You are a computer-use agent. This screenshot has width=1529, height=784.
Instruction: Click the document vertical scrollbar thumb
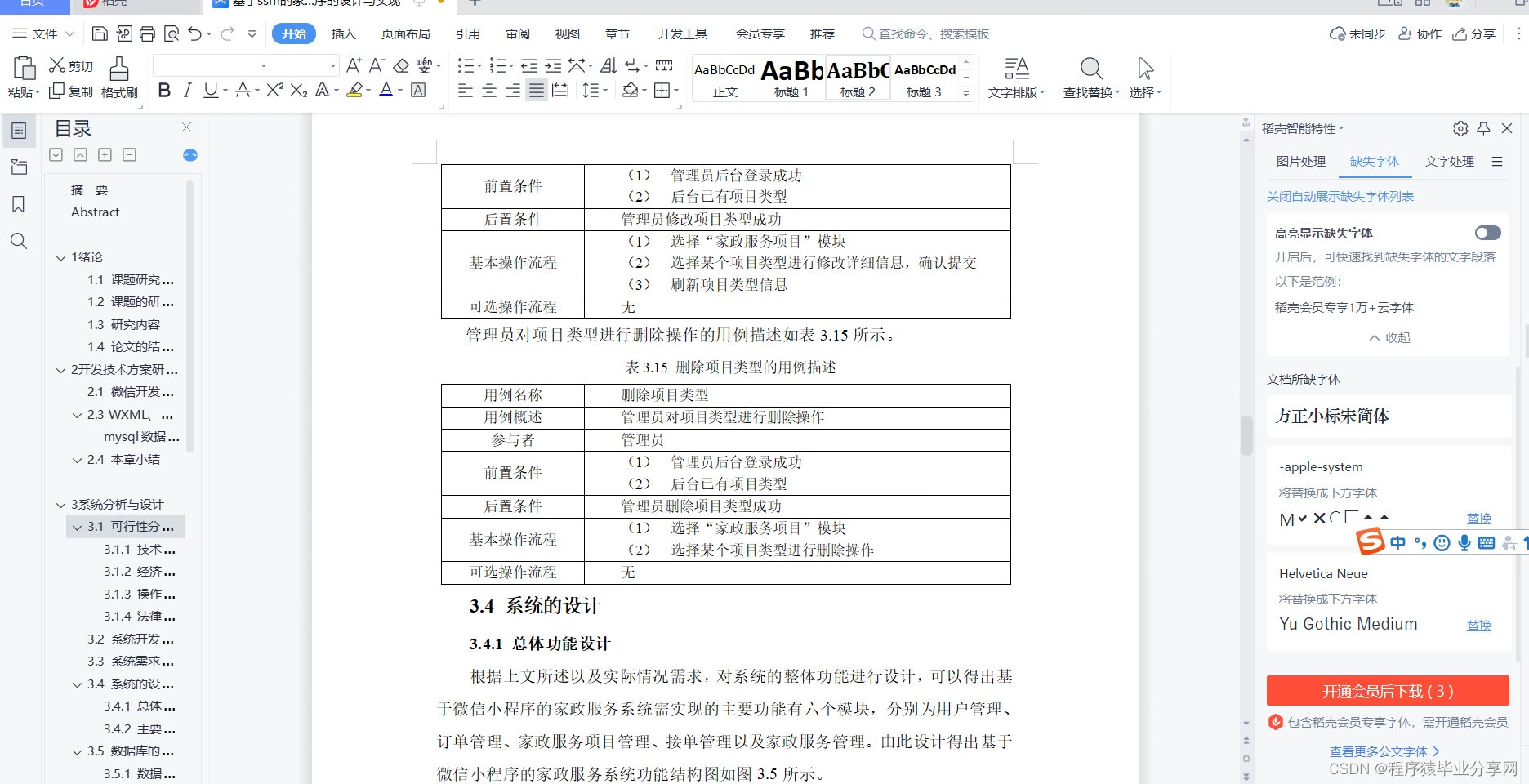1246,435
